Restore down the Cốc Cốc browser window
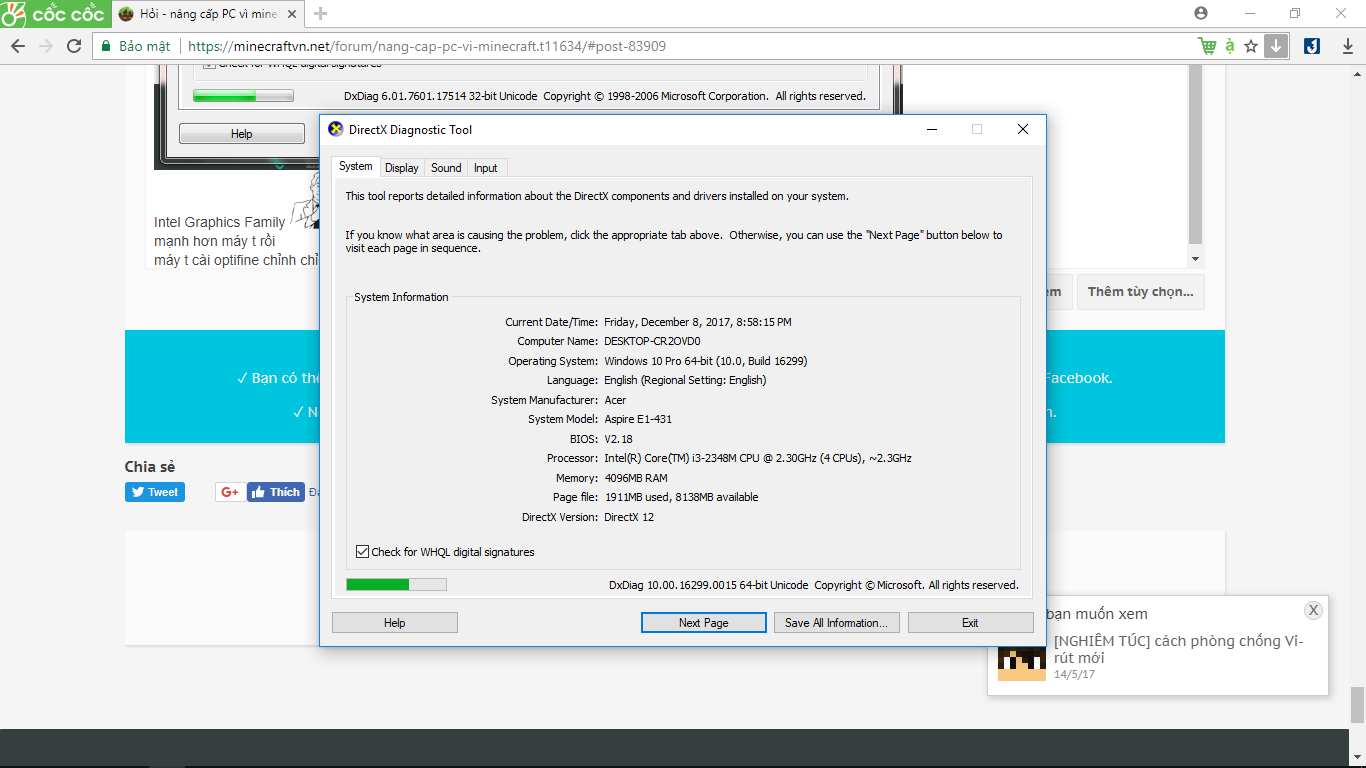Image resolution: width=1366 pixels, height=768 pixels. pos(1295,13)
